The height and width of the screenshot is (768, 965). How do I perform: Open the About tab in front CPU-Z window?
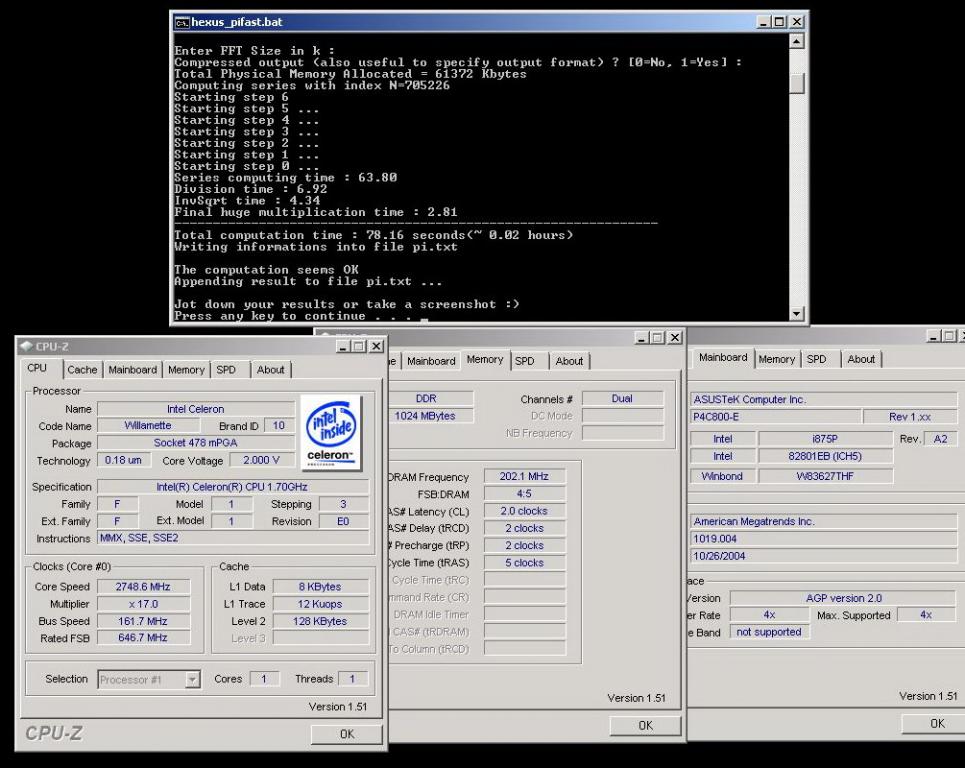point(270,370)
